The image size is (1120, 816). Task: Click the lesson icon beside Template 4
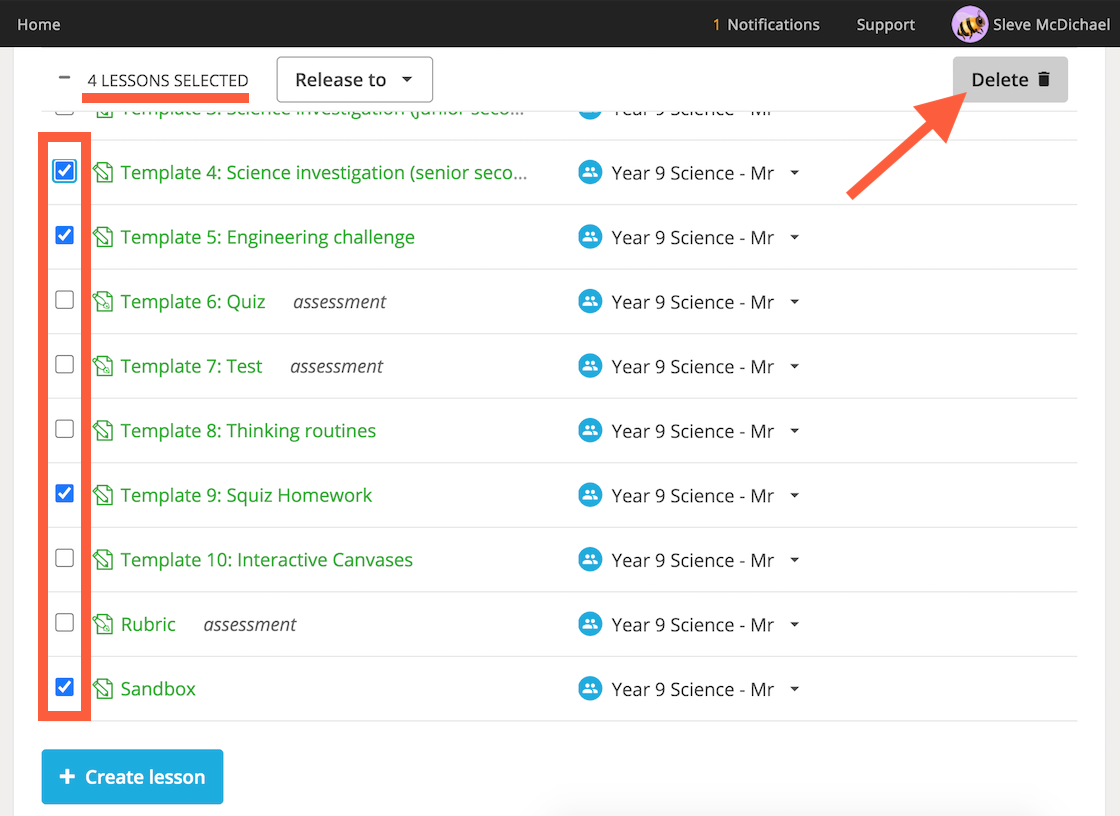point(103,172)
